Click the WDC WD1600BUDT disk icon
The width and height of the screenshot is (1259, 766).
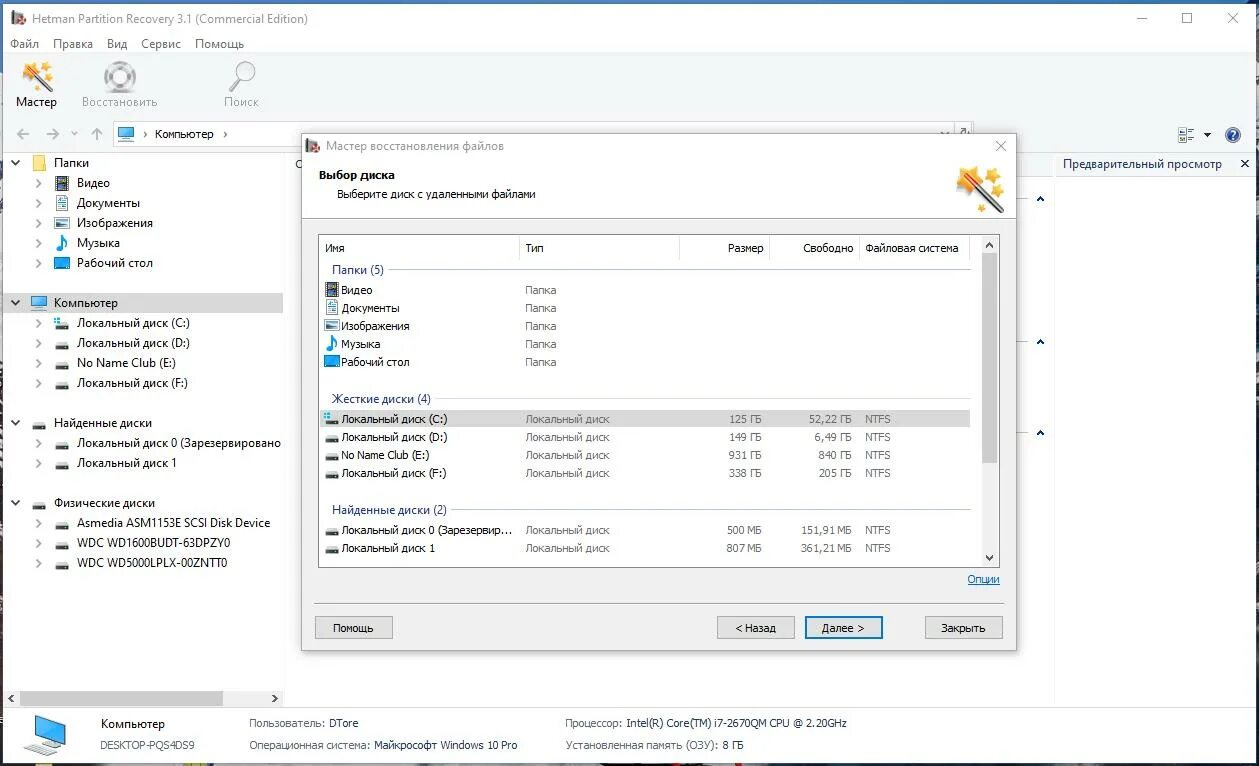point(62,543)
